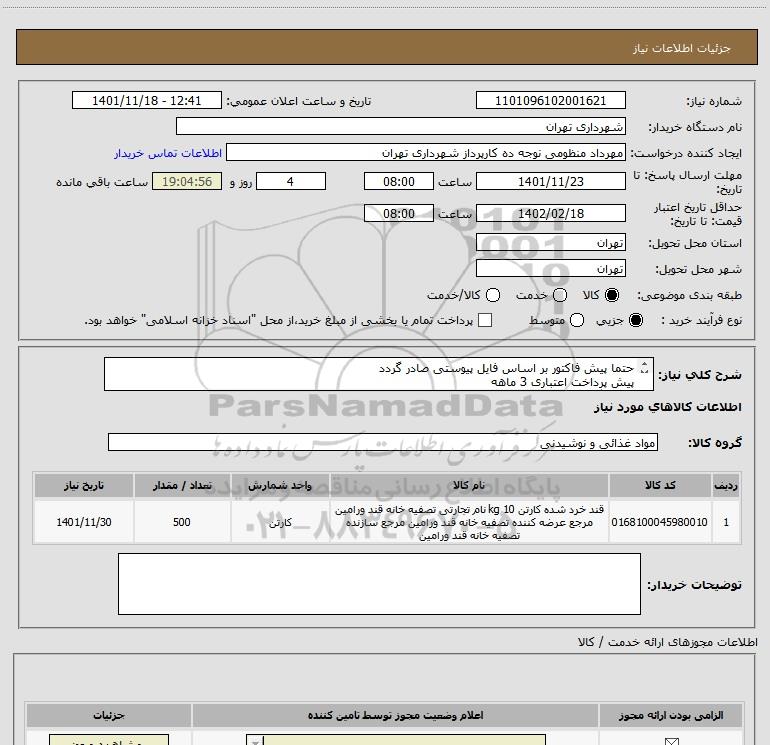Click inside the توضیحات خریدار text area
This screenshot has height=745, width=770.
(379, 584)
